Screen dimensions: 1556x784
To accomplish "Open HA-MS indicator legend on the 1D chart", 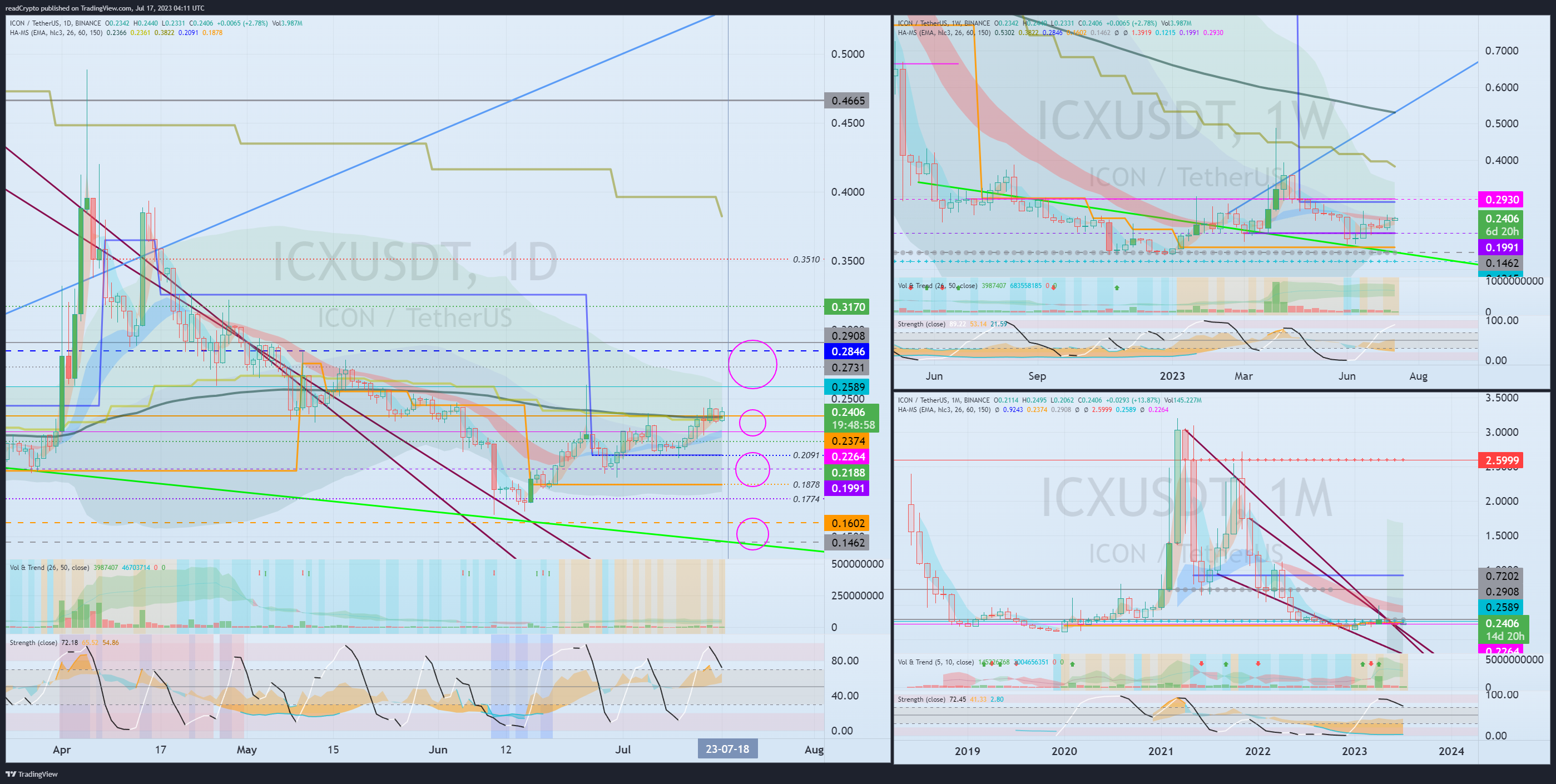I will click(56, 33).
